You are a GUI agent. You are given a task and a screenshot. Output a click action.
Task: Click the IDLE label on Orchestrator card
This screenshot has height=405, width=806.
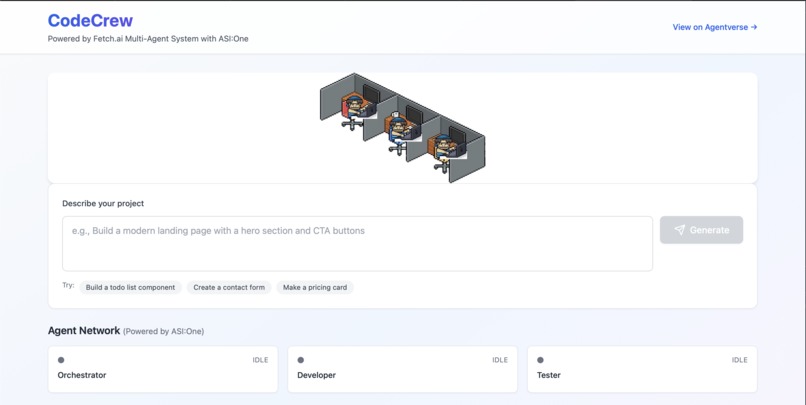[x=260, y=360]
